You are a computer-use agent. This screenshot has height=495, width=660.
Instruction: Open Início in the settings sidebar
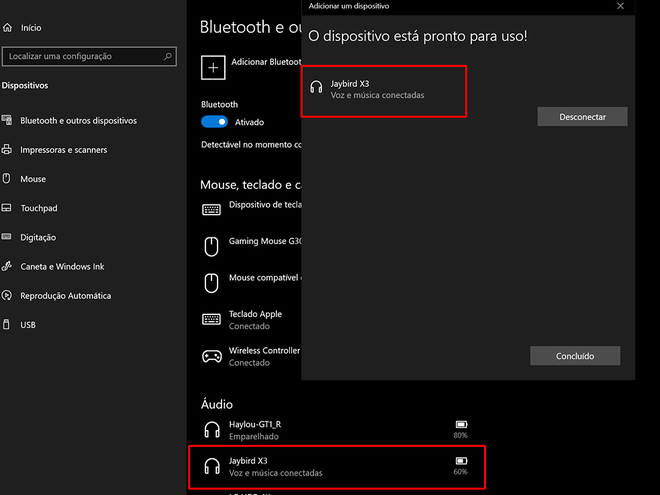(x=31, y=28)
